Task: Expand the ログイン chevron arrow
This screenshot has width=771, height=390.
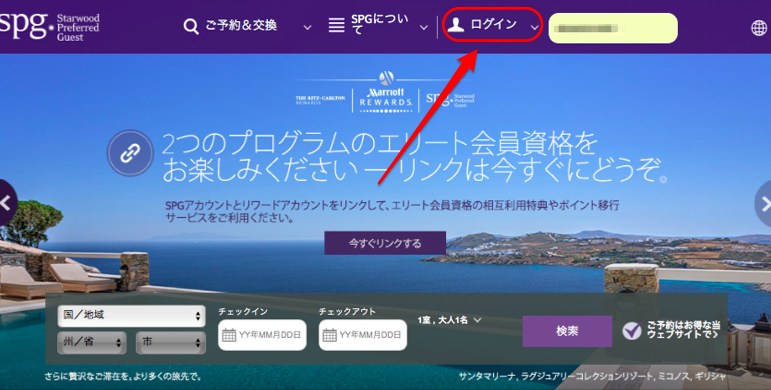Action: (534, 27)
